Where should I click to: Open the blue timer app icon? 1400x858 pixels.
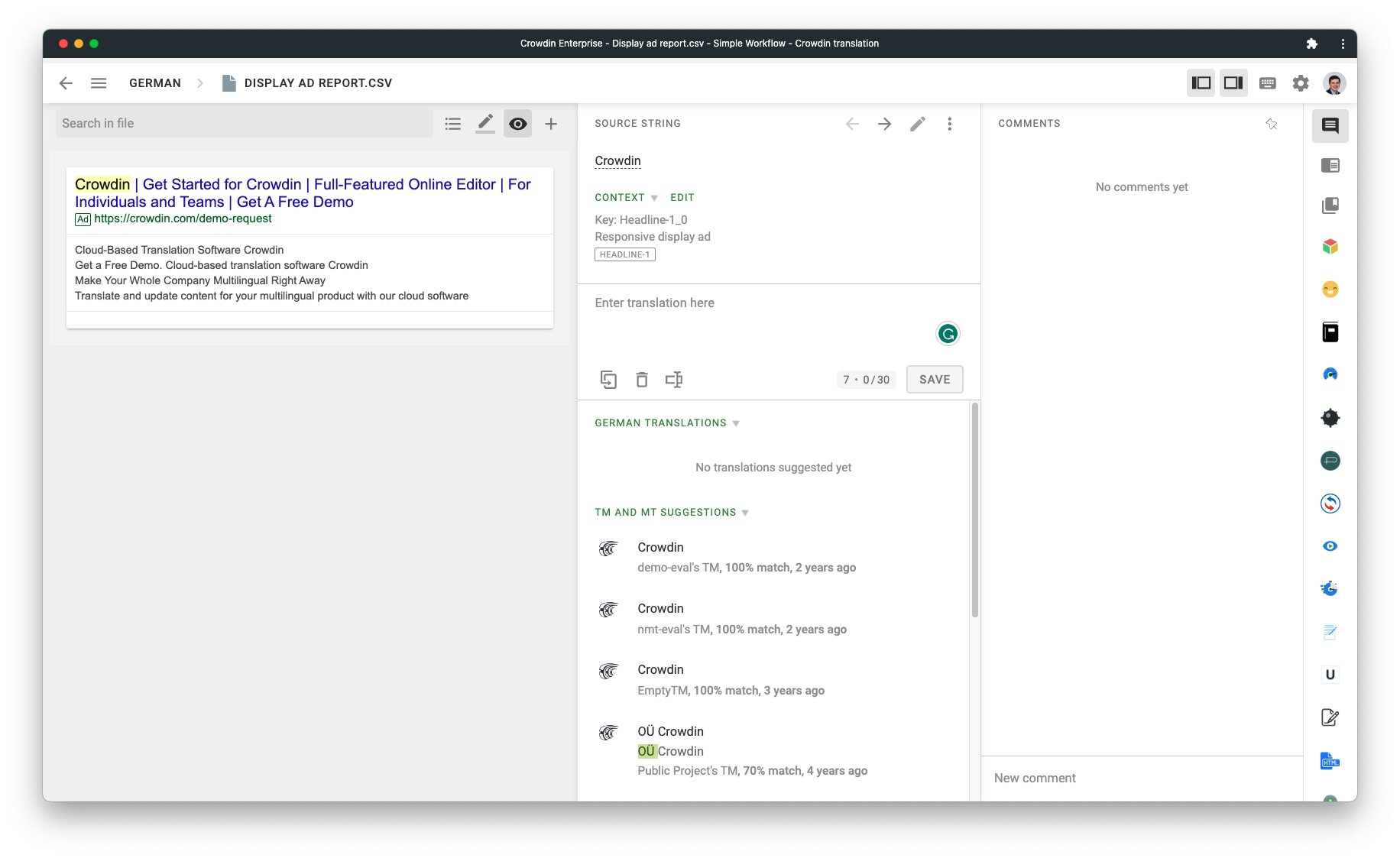pyautogui.click(x=1330, y=589)
